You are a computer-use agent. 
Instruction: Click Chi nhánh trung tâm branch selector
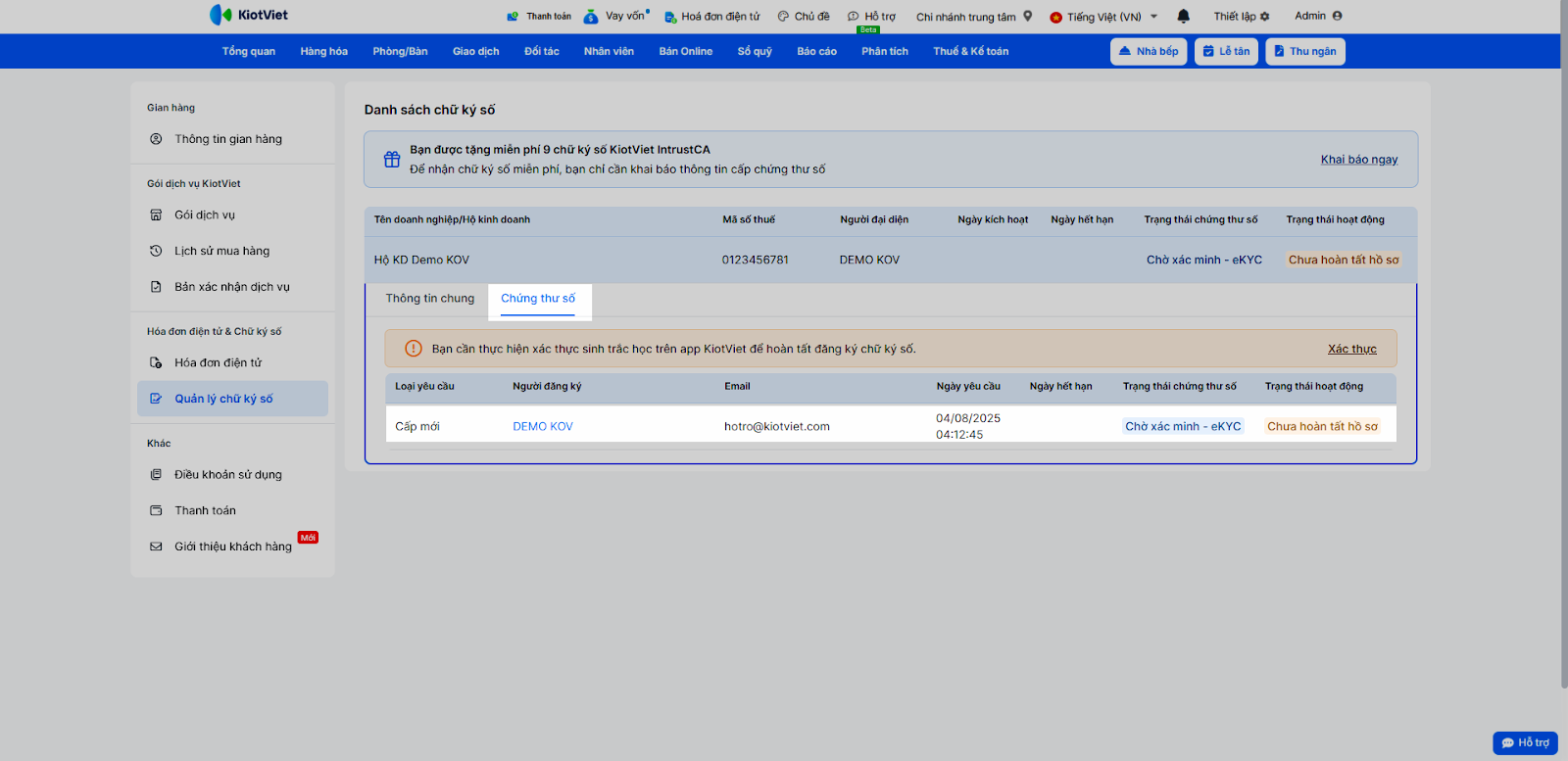(974, 17)
